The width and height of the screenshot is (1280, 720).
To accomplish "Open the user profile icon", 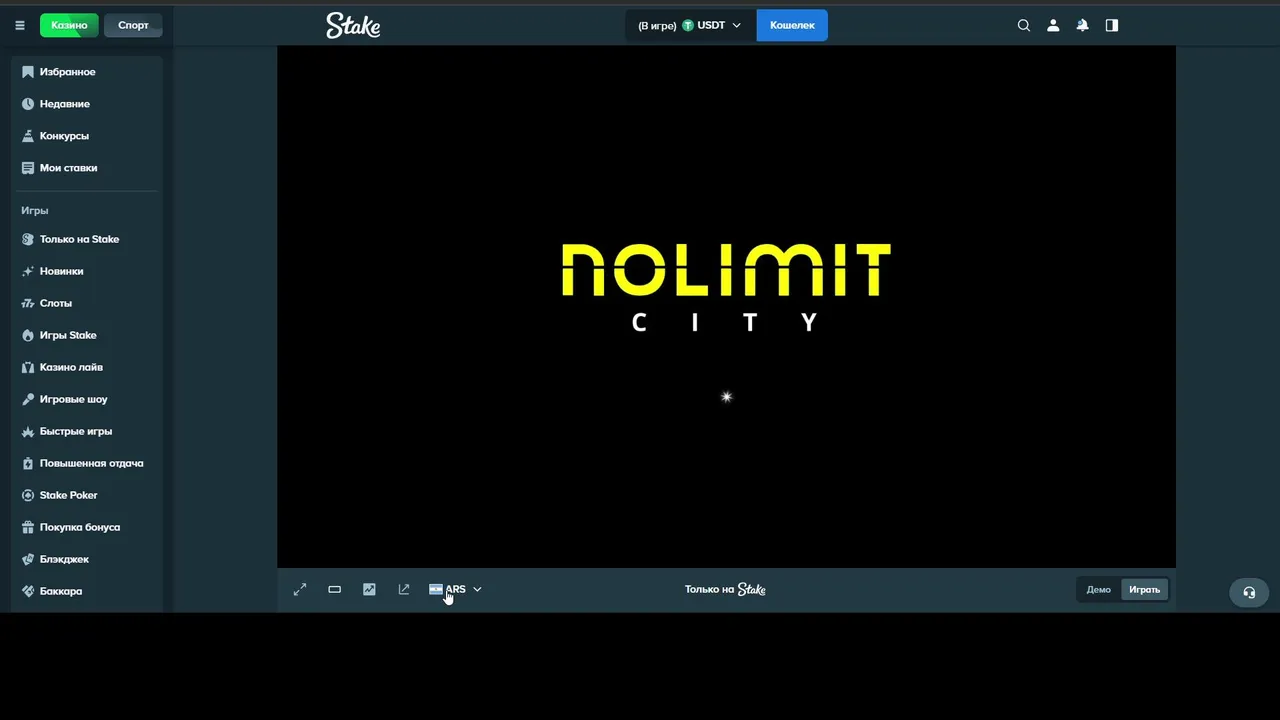I will (1053, 26).
